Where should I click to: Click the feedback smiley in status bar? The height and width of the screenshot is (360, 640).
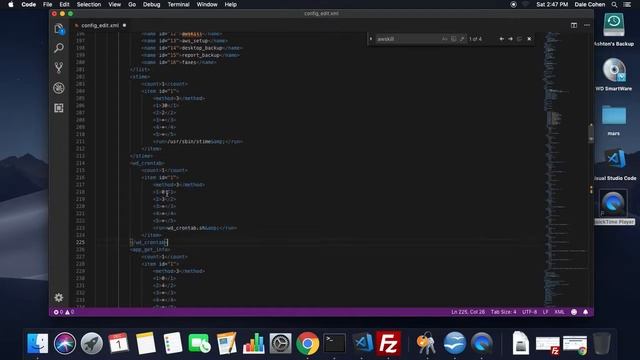point(574,312)
